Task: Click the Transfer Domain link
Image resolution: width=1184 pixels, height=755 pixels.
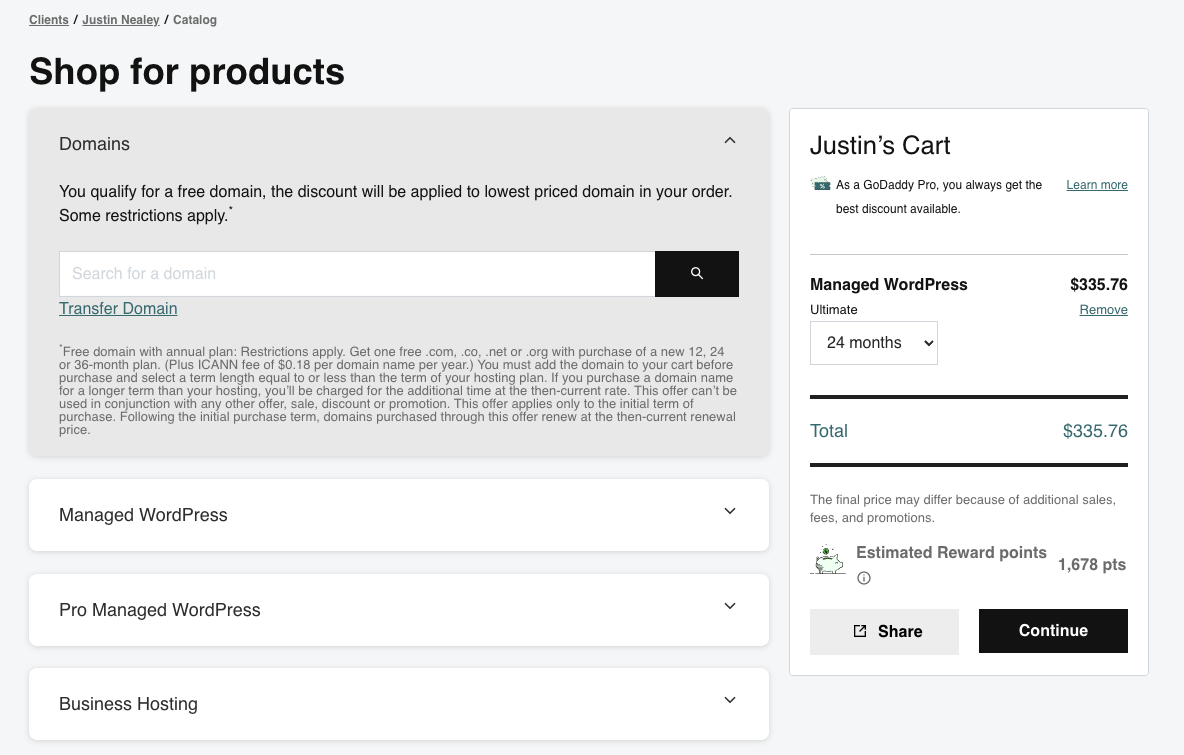Action: coord(118,308)
